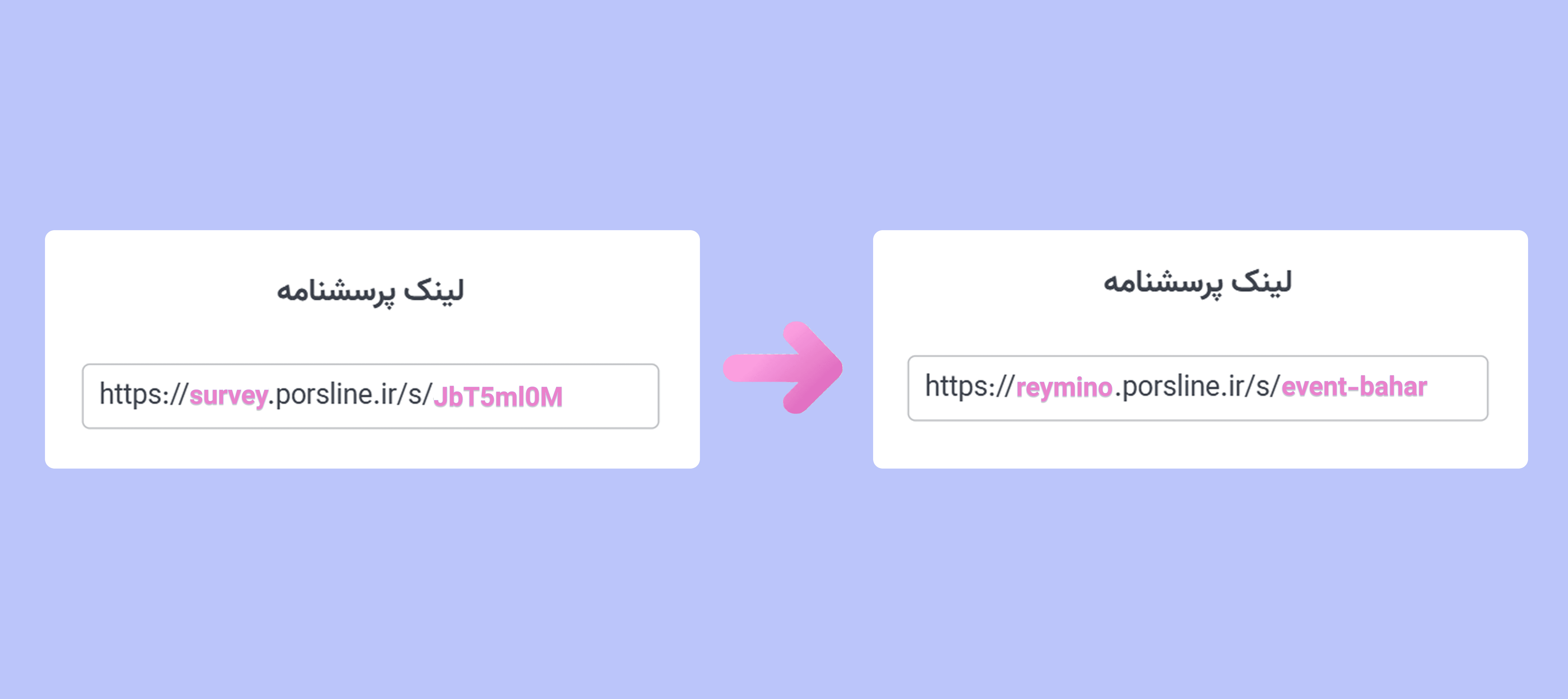Image resolution: width=1568 pixels, height=699 pixels.
Task: Click the pink right-pointing arrow between cards
Action: pyautogui.click(x=783, y=368)
